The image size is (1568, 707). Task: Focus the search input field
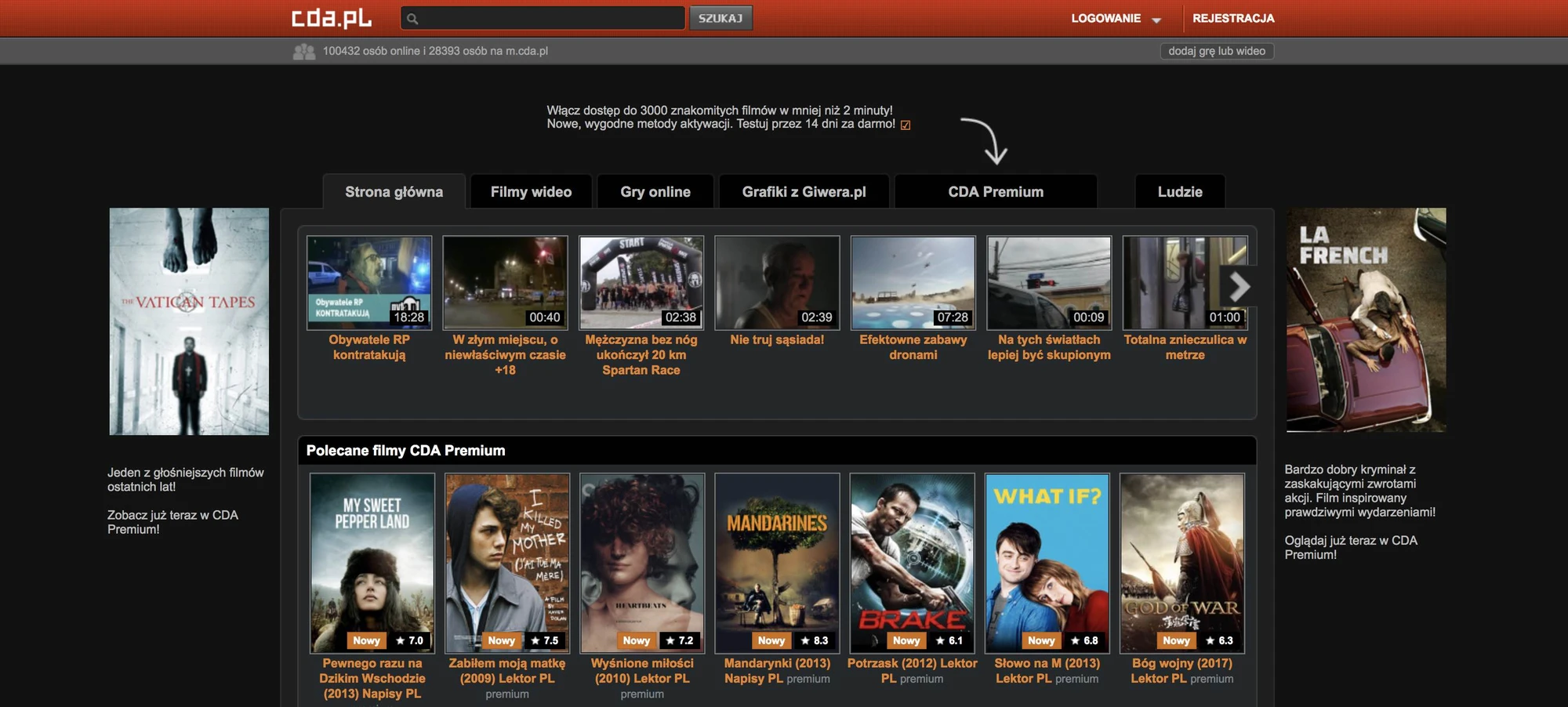click(543, 18)
